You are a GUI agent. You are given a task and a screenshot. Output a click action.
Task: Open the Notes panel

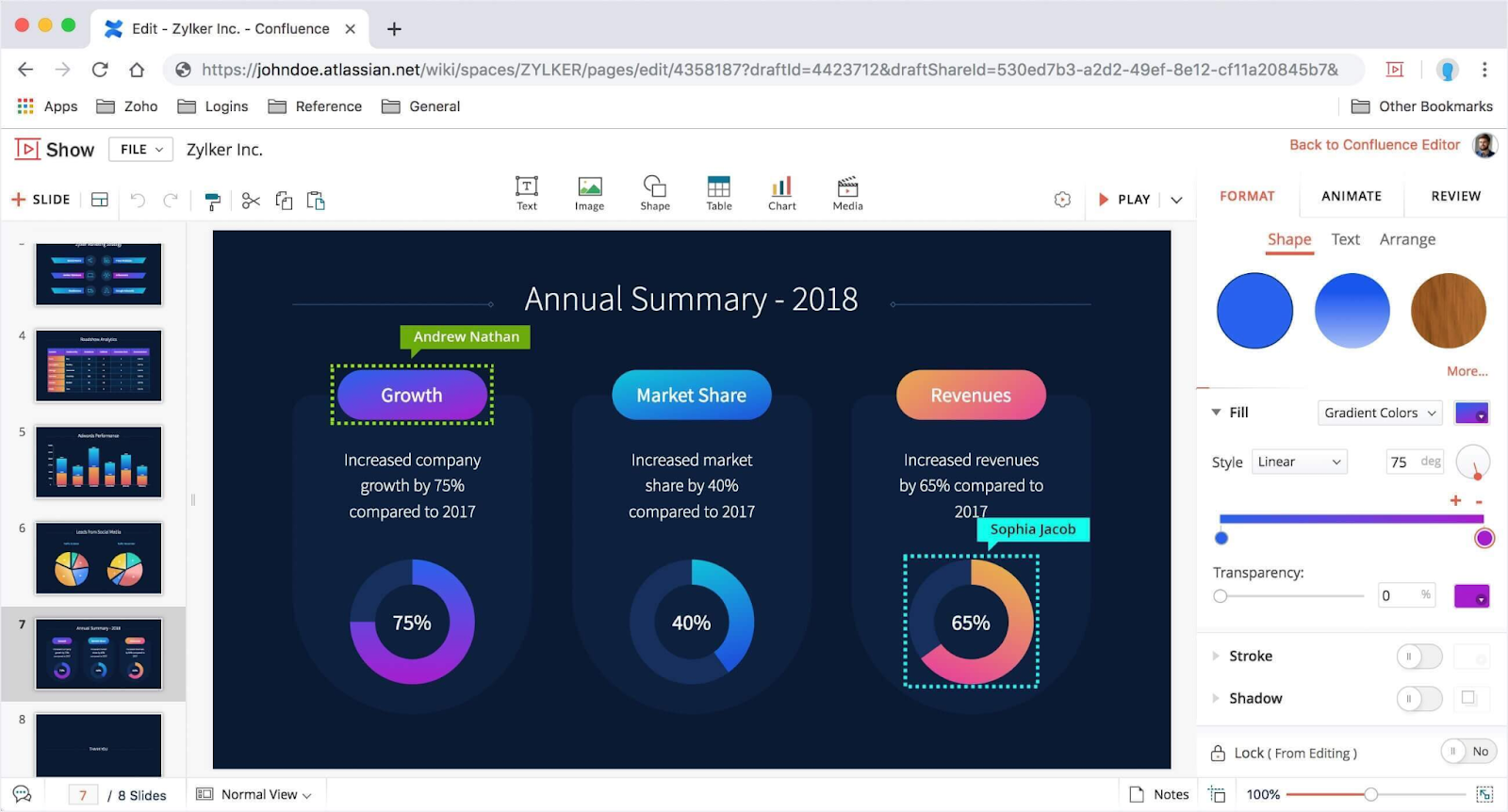tap(1159, 794)
